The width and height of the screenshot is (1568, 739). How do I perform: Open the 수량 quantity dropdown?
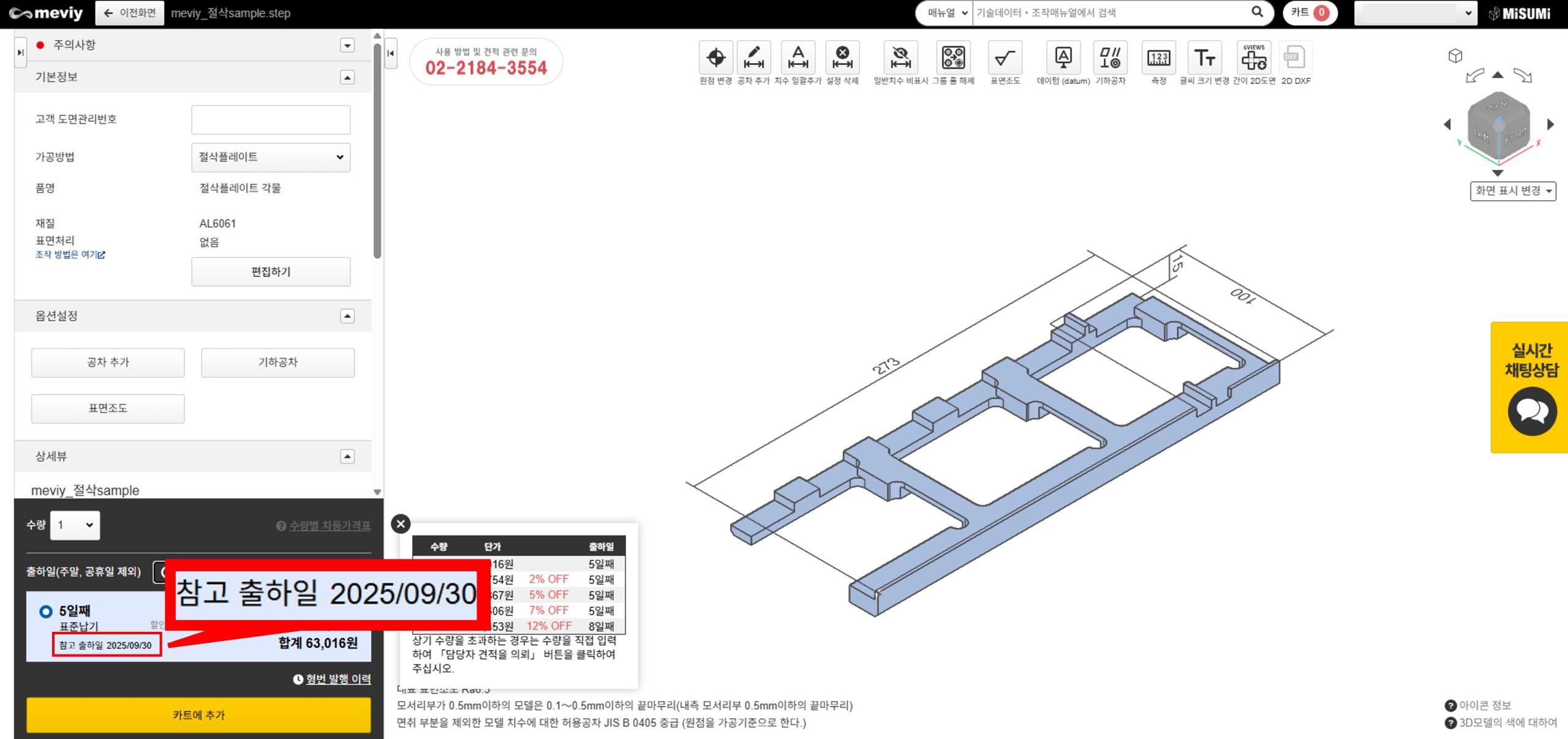(75, 525)
